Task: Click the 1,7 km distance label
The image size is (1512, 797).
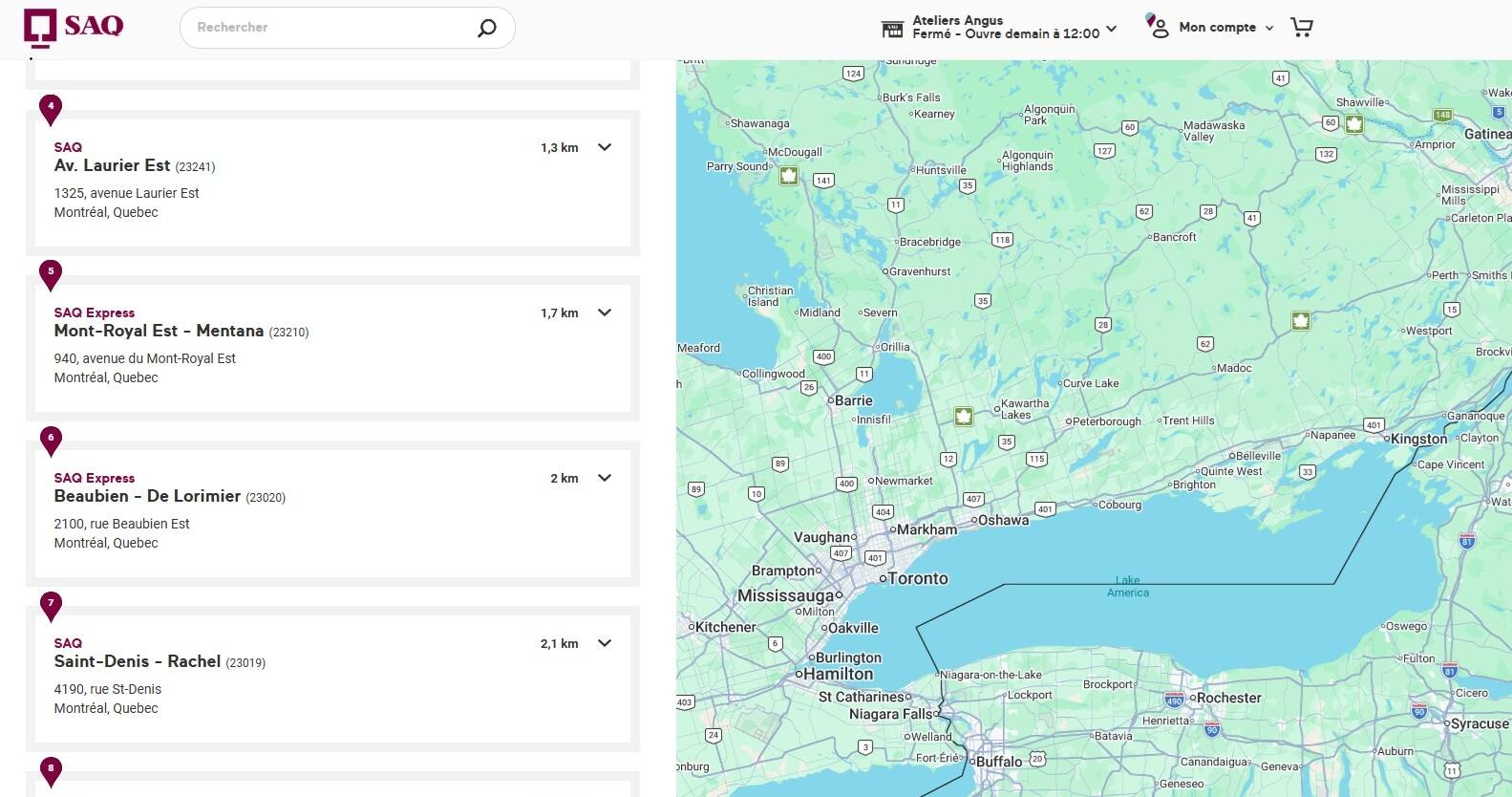Action: coord(560,312)
